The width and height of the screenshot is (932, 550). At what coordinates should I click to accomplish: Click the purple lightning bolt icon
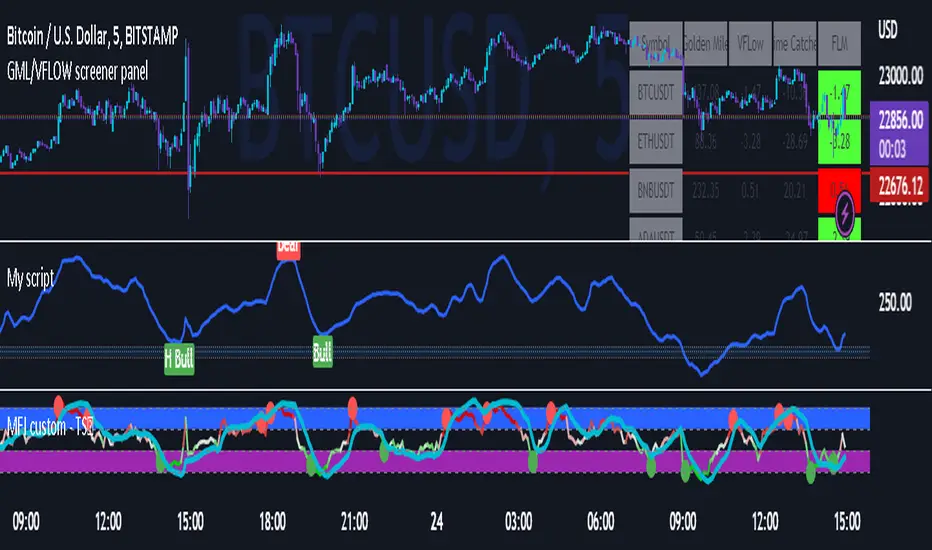(845, 212)
